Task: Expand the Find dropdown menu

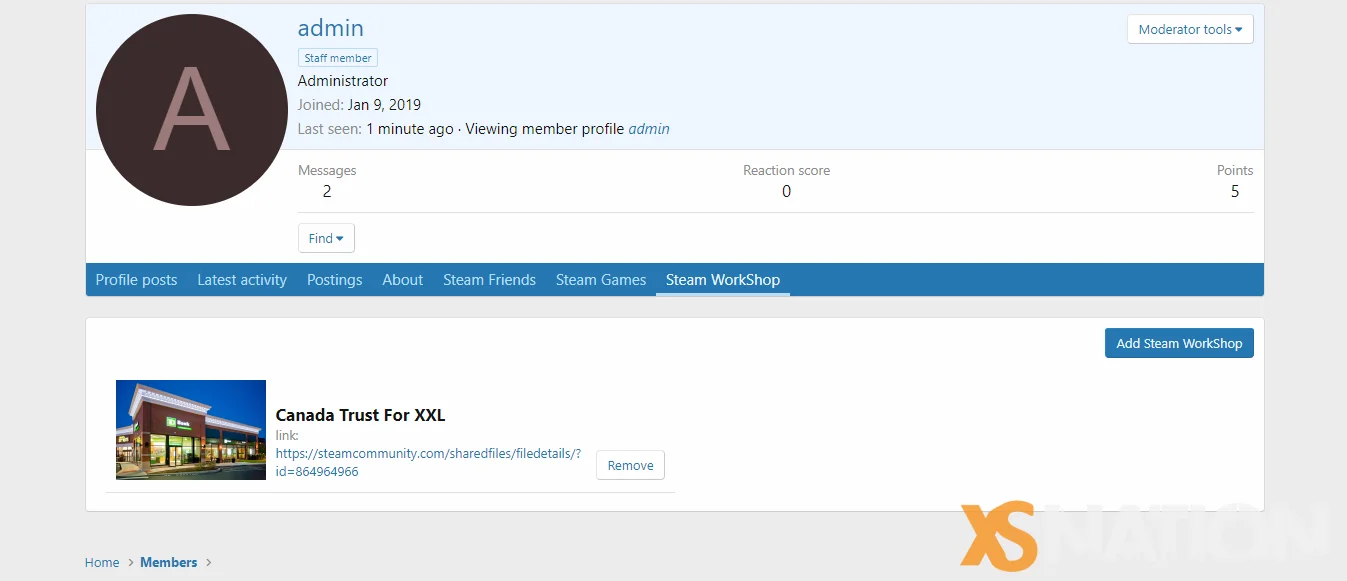Action: click(x=326, y=238)
